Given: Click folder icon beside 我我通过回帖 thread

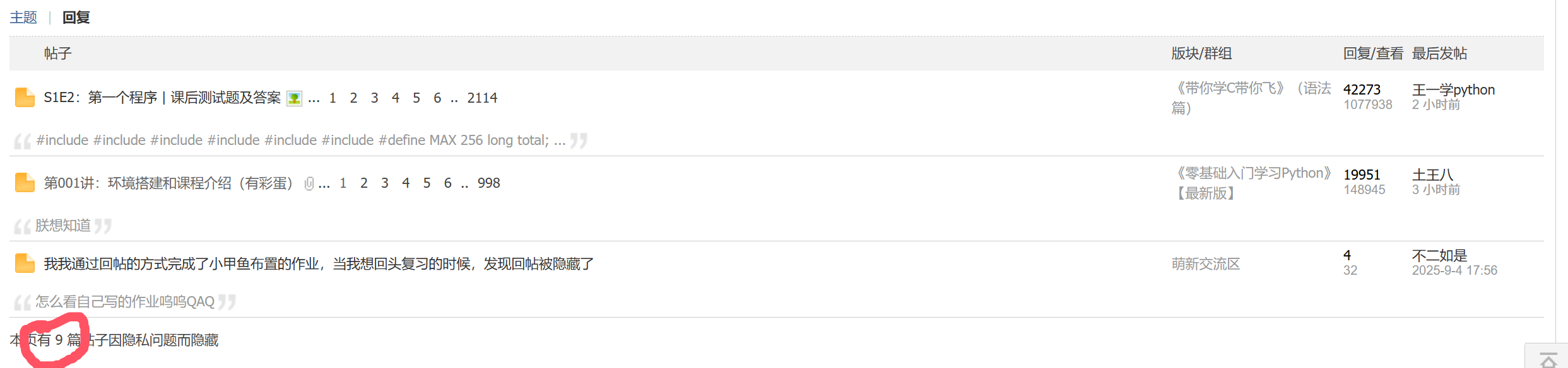Looking at the screenshot, I should [25, 263].
